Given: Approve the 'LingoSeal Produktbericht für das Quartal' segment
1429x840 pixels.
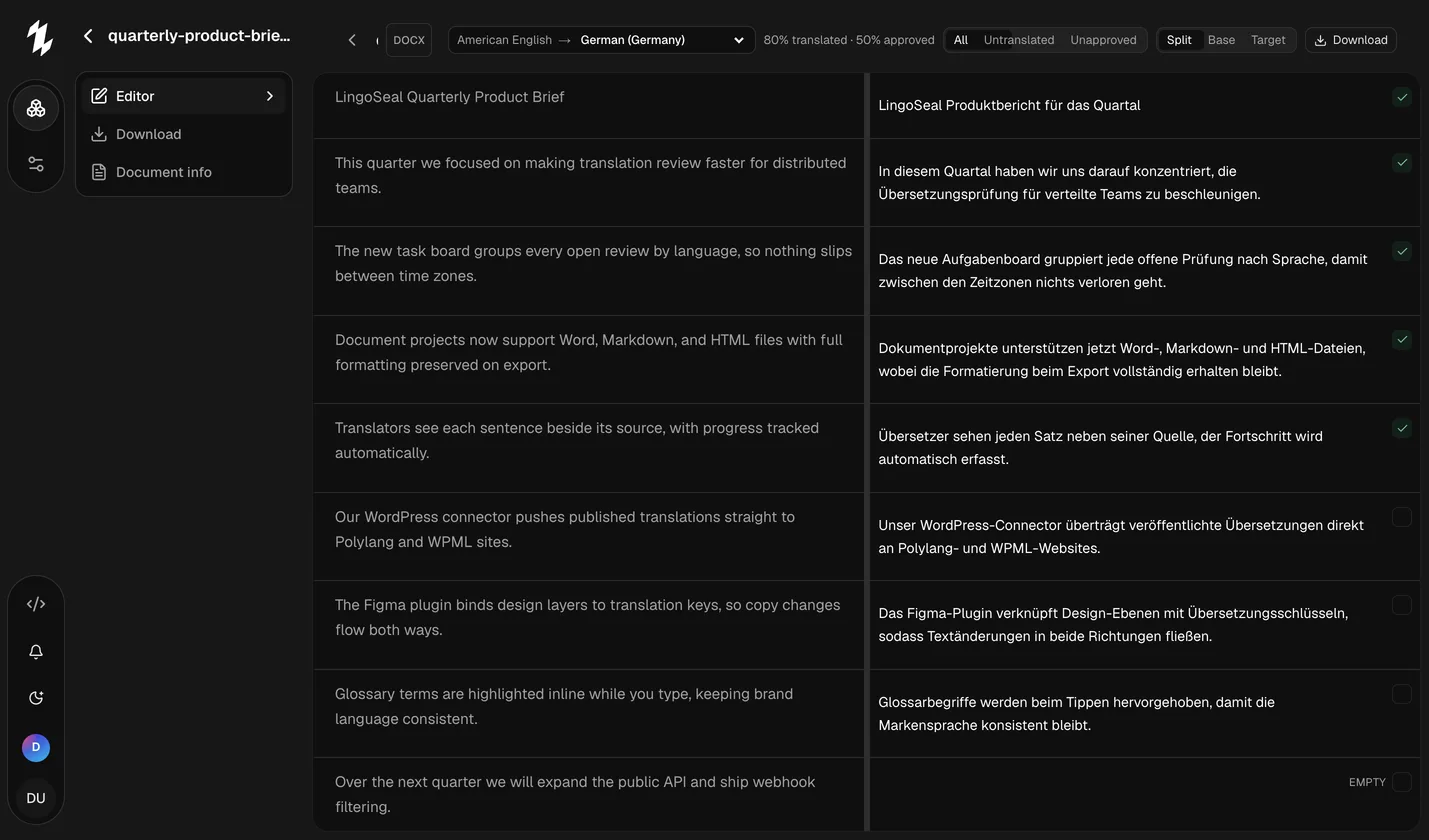Looking at the screenshot, I should coord(1402,97).
